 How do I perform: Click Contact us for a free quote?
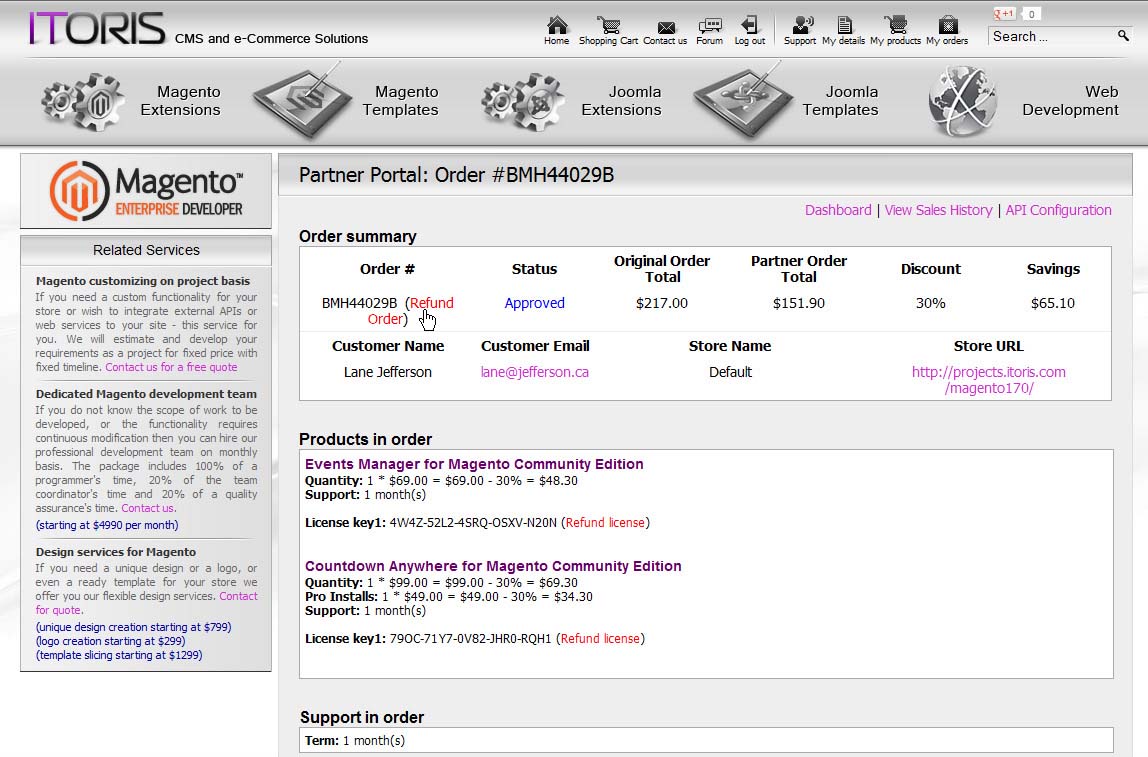point(171,367)
